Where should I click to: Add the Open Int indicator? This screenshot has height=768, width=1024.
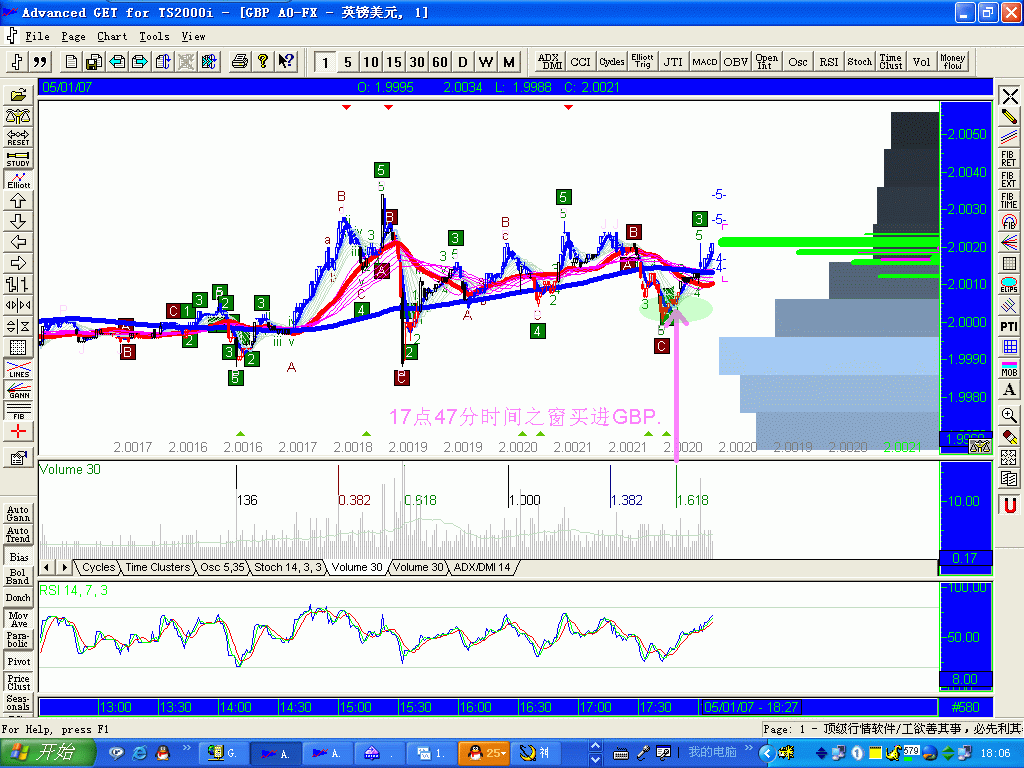coord(766,62)
